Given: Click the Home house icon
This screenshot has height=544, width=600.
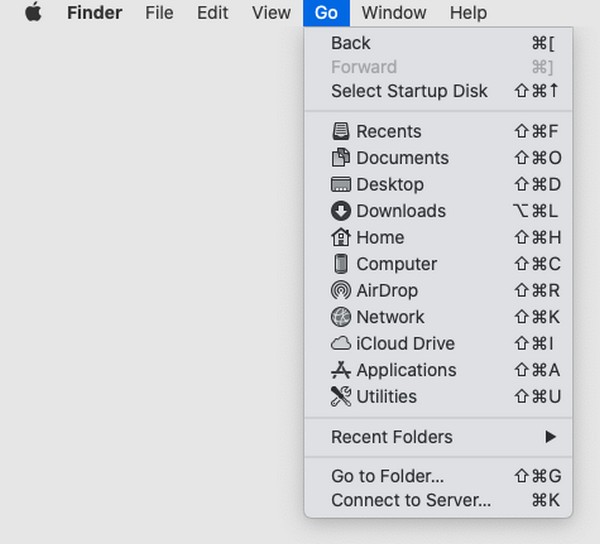Looking at the screenshot, I should 341,237.
